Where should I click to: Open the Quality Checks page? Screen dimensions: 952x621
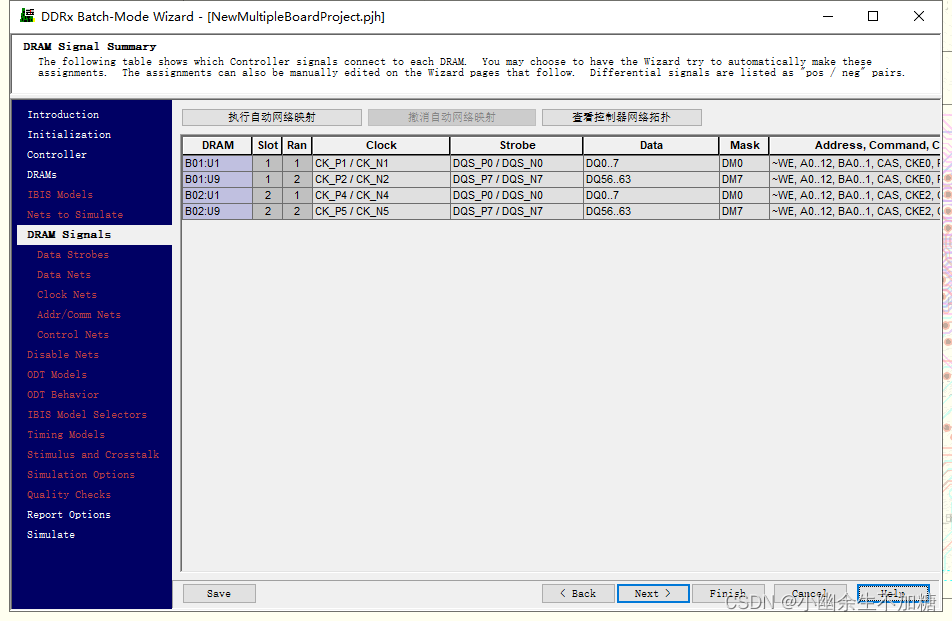(69, 495)
